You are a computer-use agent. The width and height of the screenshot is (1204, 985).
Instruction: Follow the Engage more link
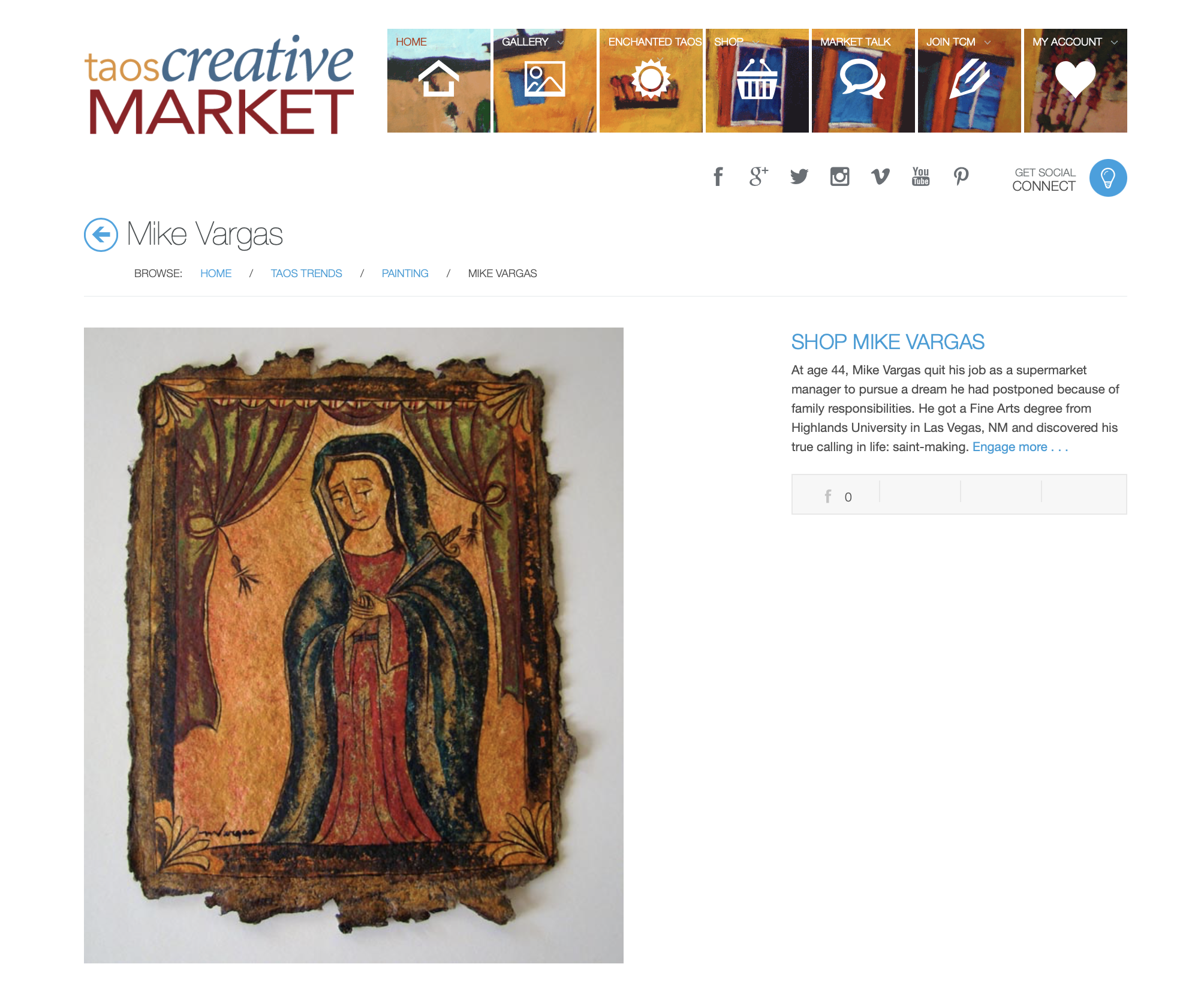point(1020,447)
